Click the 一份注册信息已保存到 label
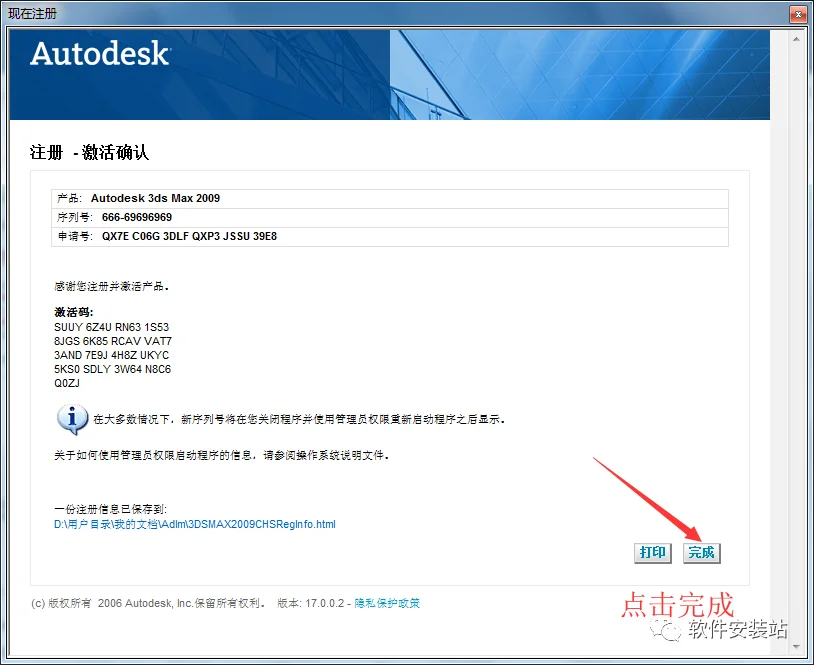Image resolution: width=814 pixels, height=665 pixels. [x=110, y=509]
